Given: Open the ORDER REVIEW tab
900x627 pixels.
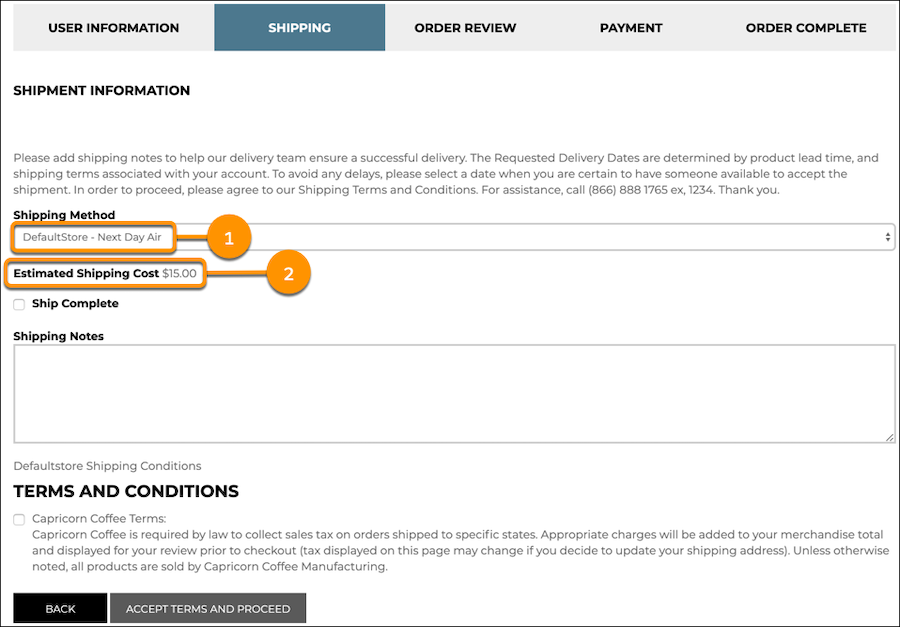Looking at the screenshot, I should coord(465,27).
